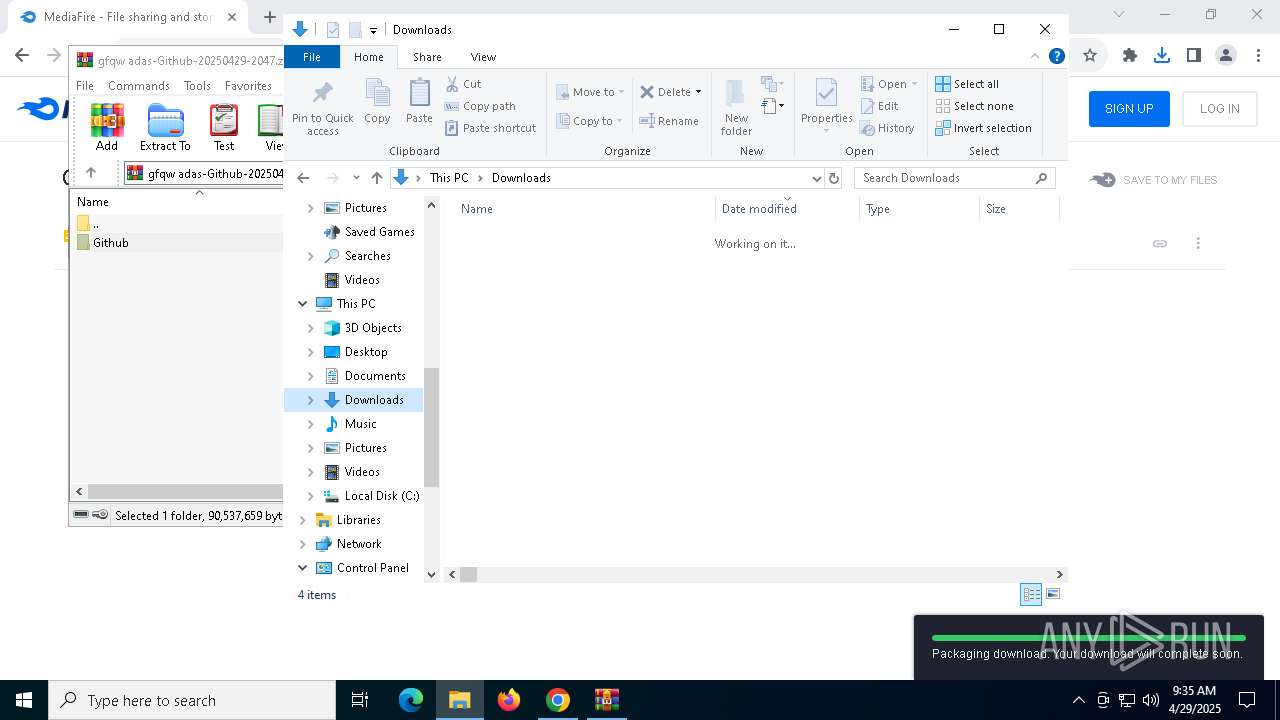Click This PC in address breadcrumb
The height and width of the screenshot is (720, 1280).
click(x=448, y=178)
